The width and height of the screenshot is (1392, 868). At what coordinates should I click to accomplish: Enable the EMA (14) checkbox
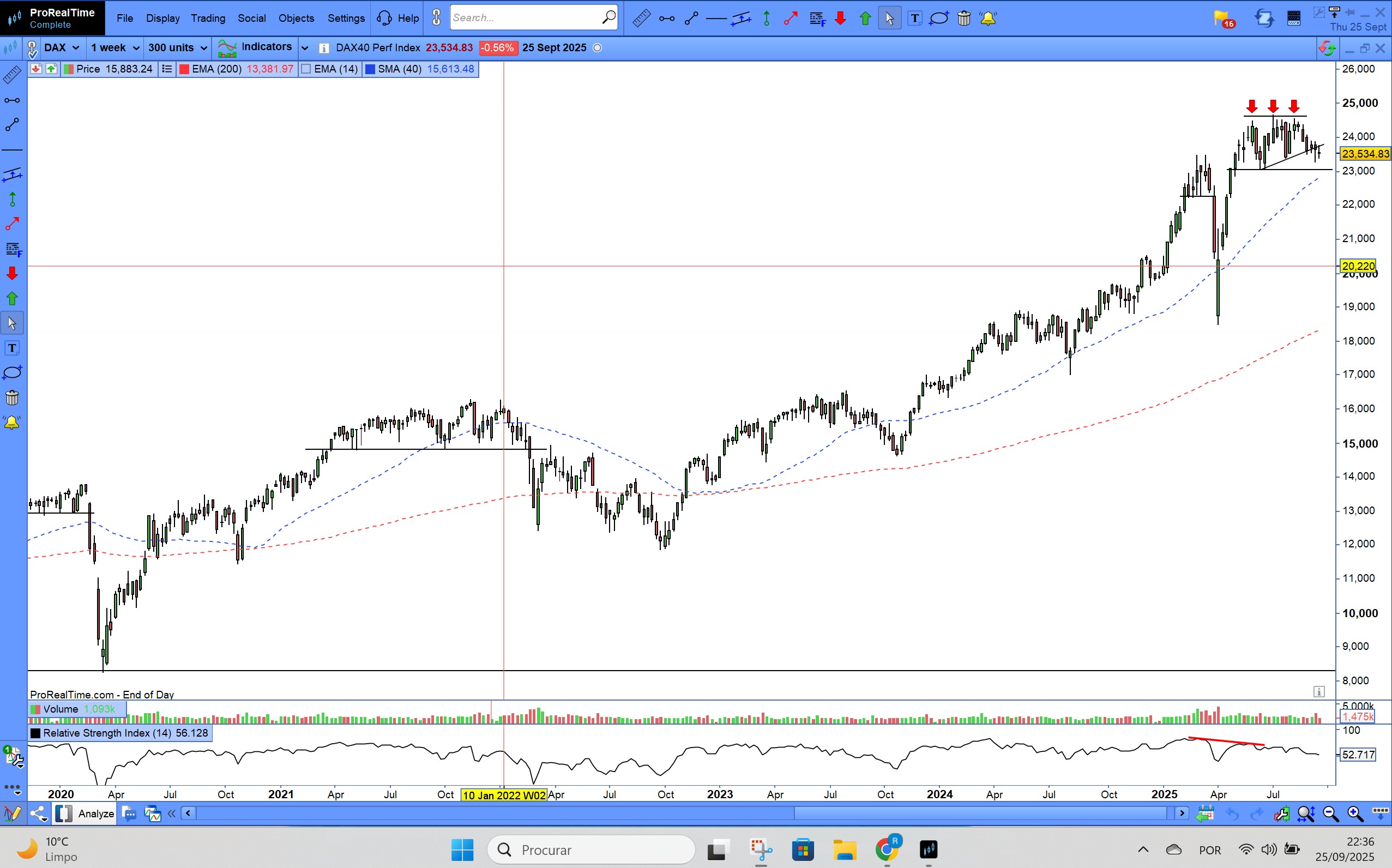point(306,69)
